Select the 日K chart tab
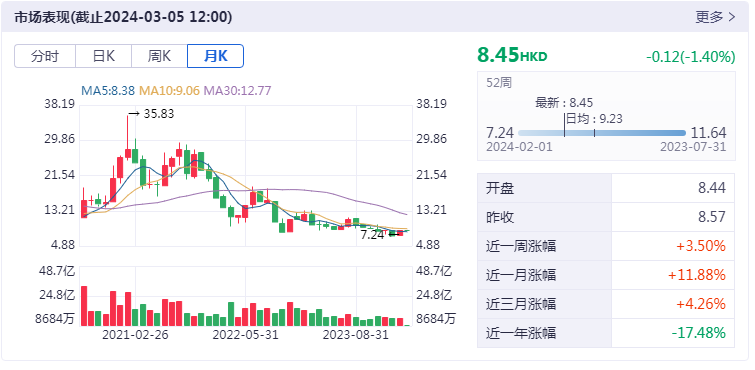Screen dimensions: 755x370 [104, 56]
